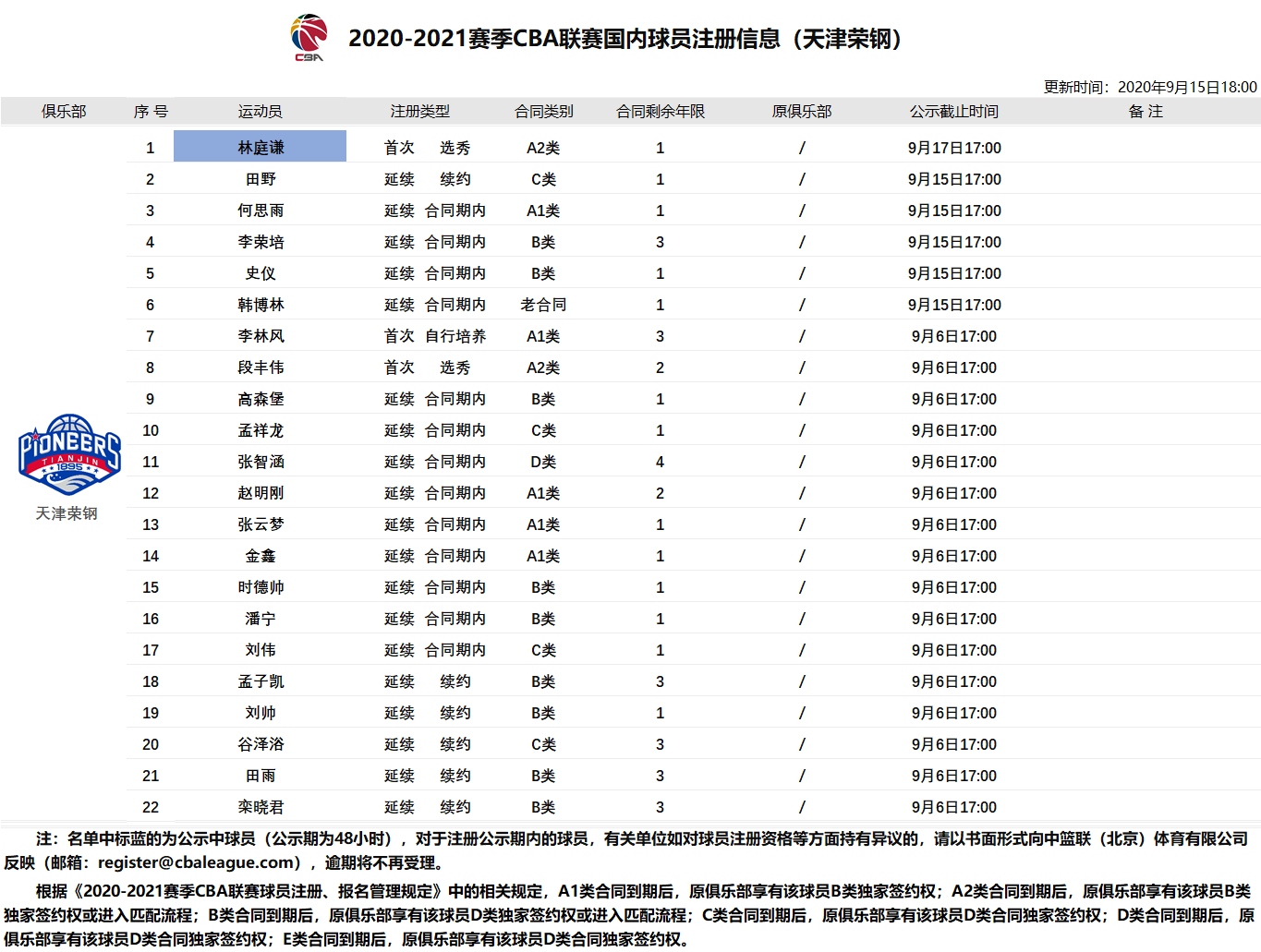
Task: Click 自行培养 registration type for 李林风
Action: [455, 336]
